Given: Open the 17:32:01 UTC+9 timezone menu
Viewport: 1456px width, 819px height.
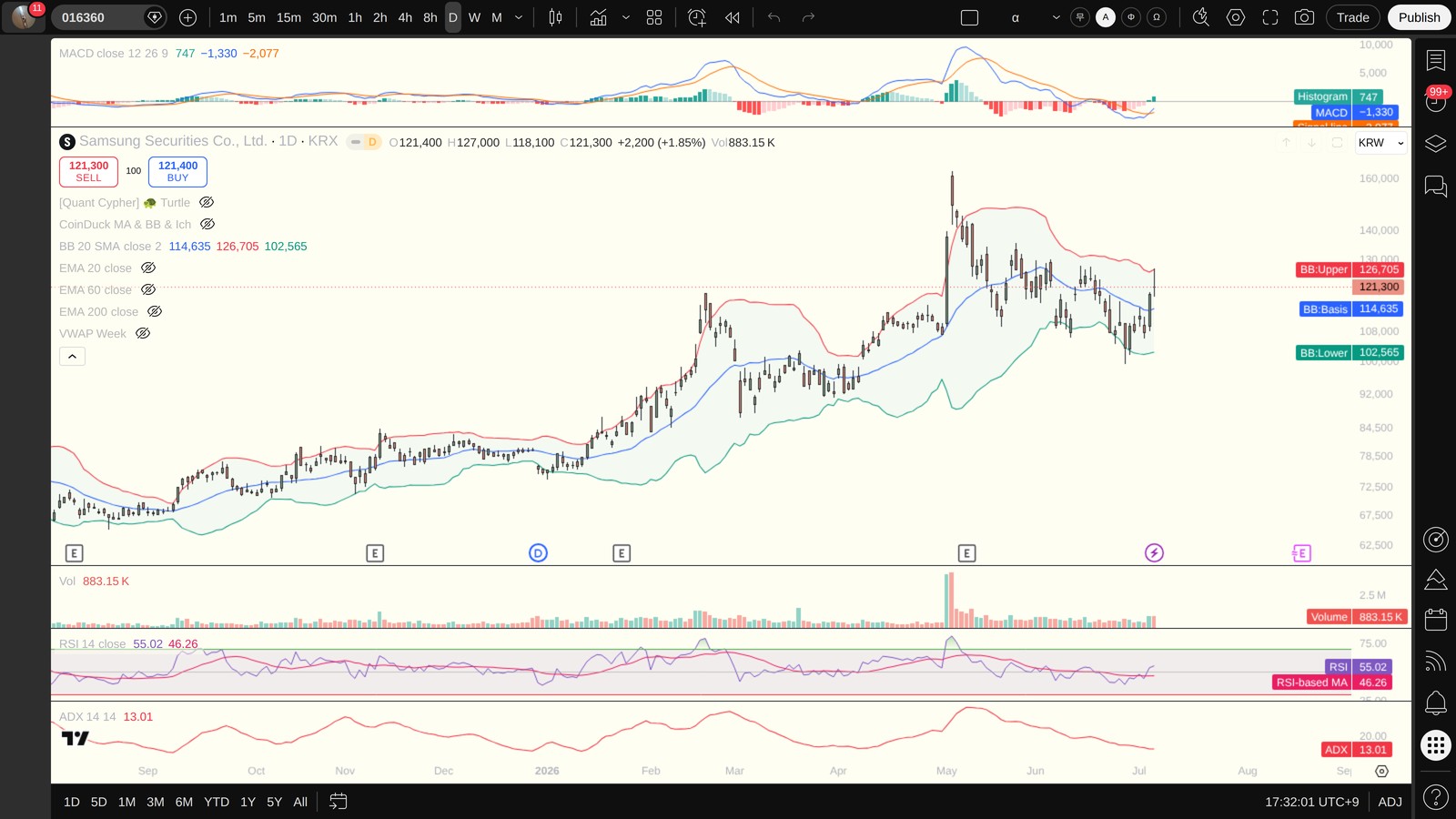Looking at the screenshot, I should 1311,802.
